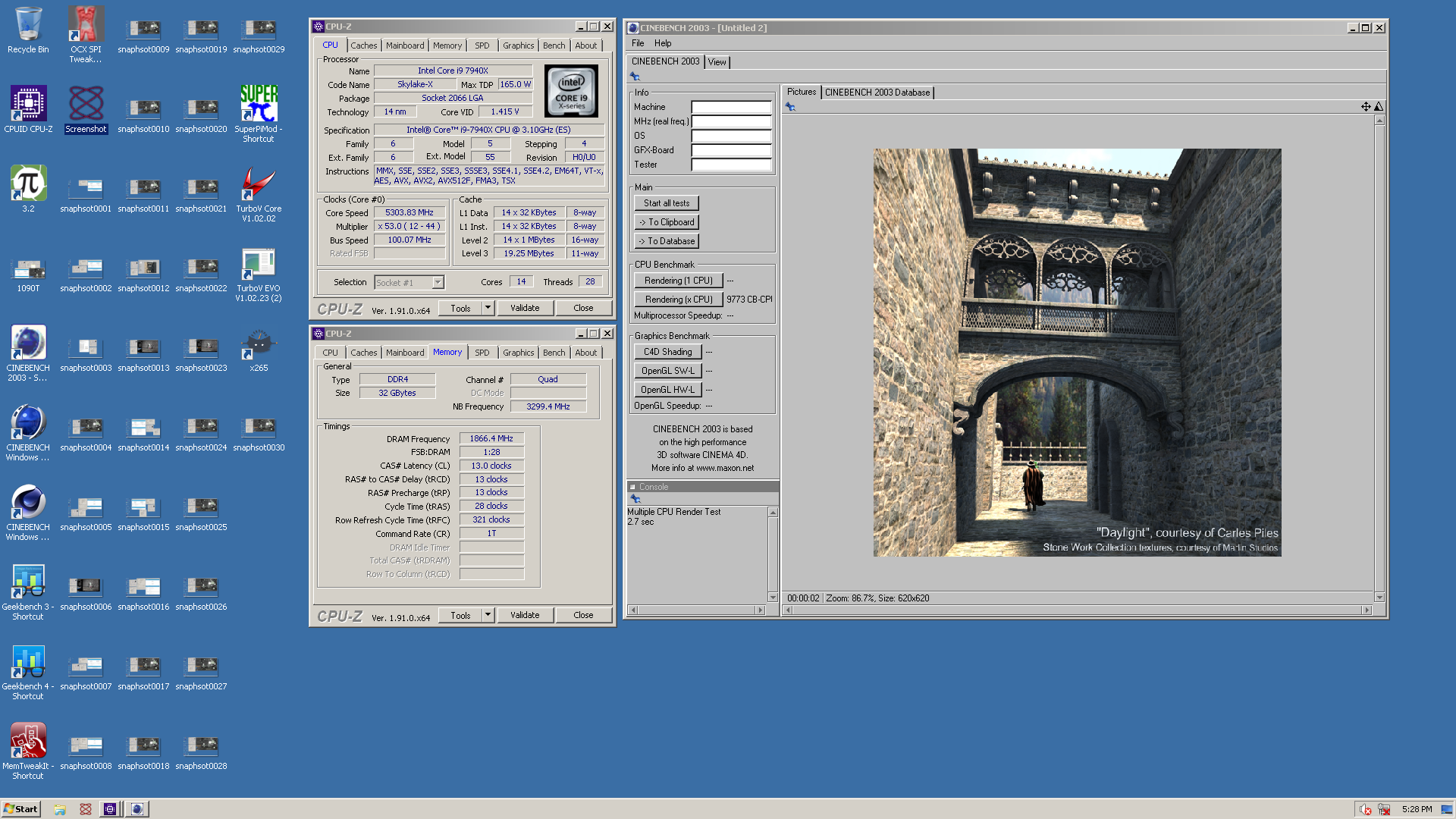Open CINEBENCH 2003 Database tab
The image size is (1456, 819).
point(877,93)
